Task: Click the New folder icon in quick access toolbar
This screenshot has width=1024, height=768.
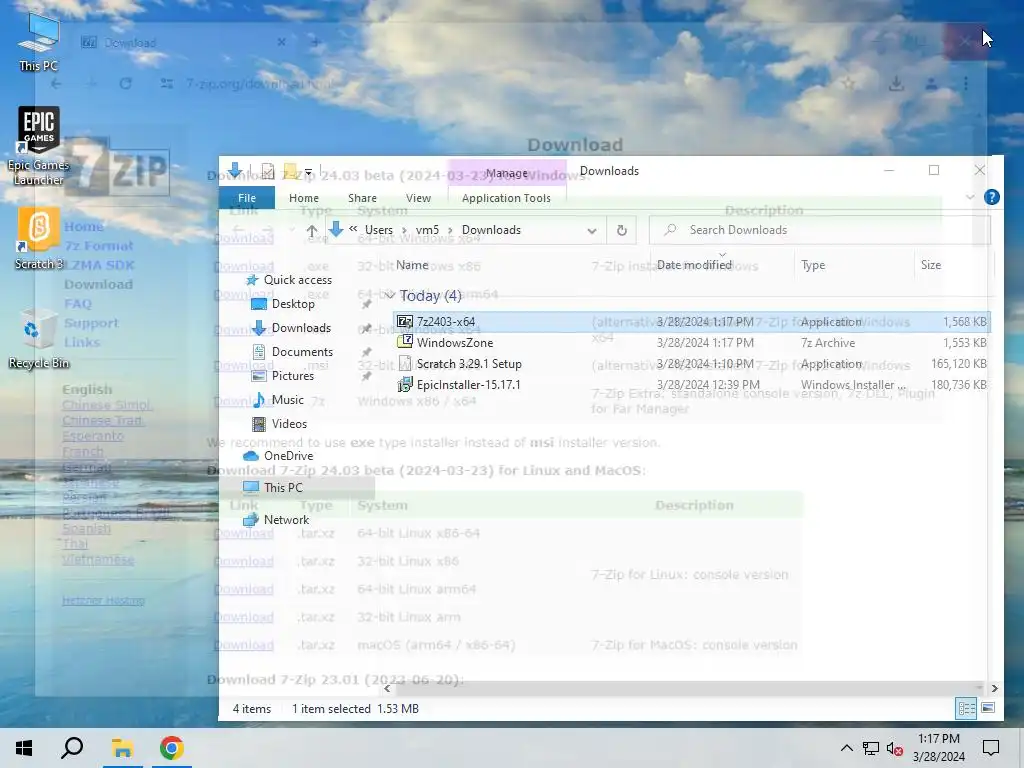Action: [x=290, y=171]
